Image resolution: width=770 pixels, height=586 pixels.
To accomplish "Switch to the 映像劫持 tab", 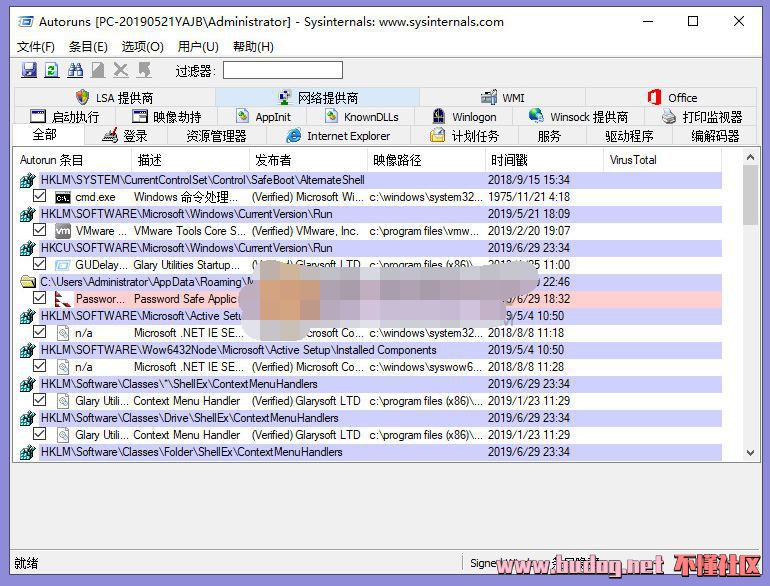I will pos(167,117).
